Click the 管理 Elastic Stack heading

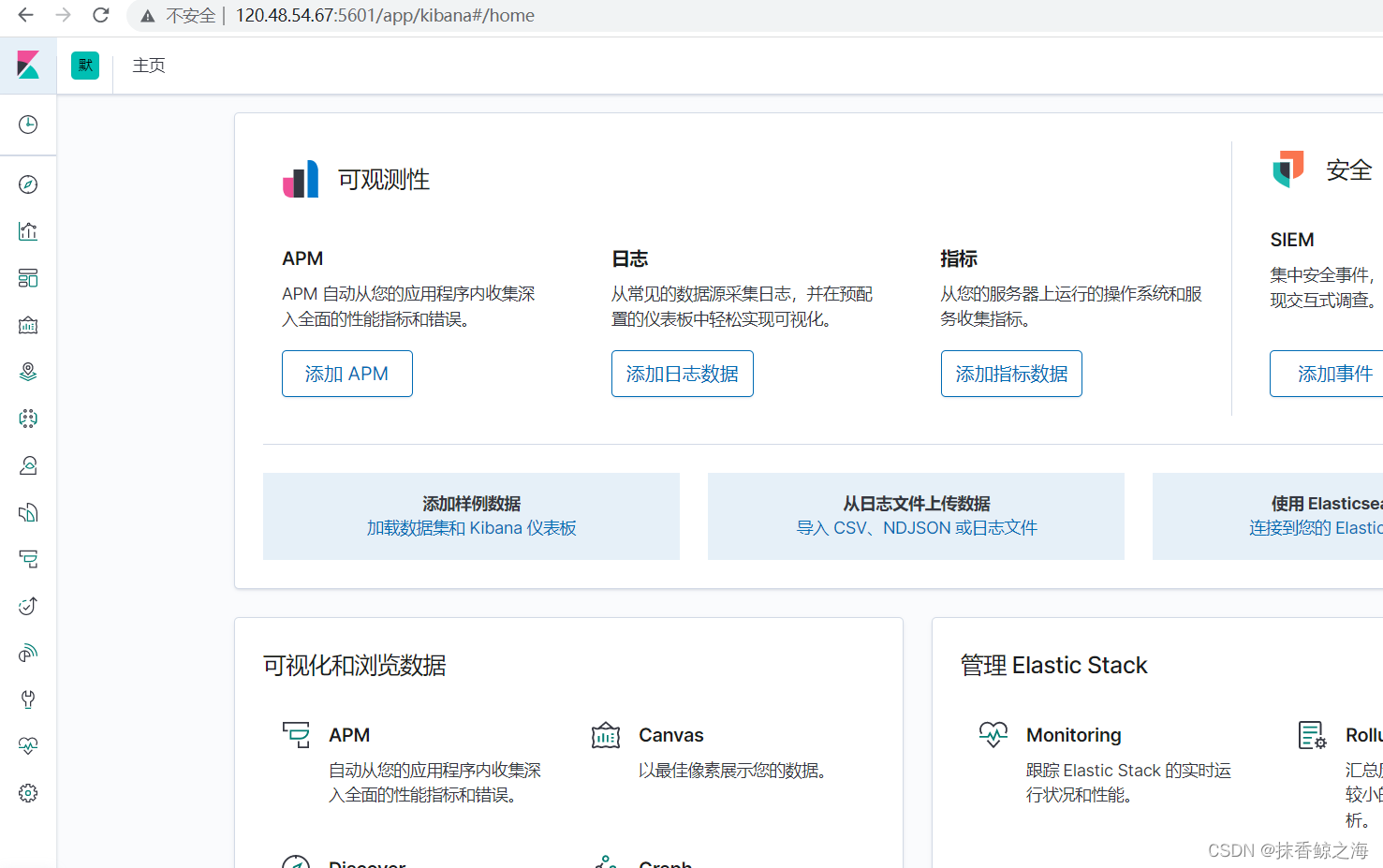(x=1054, y=666)
